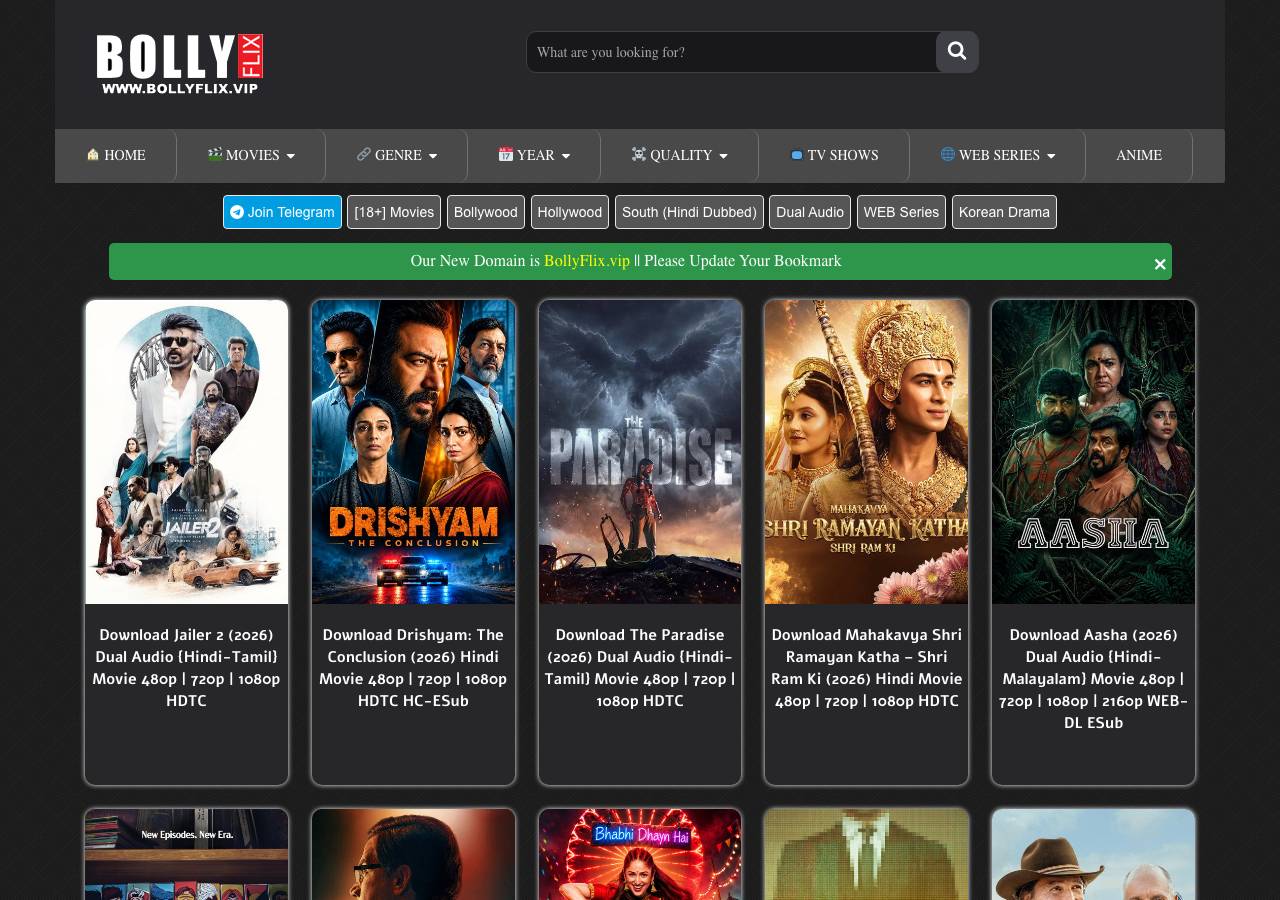1280x900 pixels.
Task: Click the magnifier search button
Action: point(957,52)
